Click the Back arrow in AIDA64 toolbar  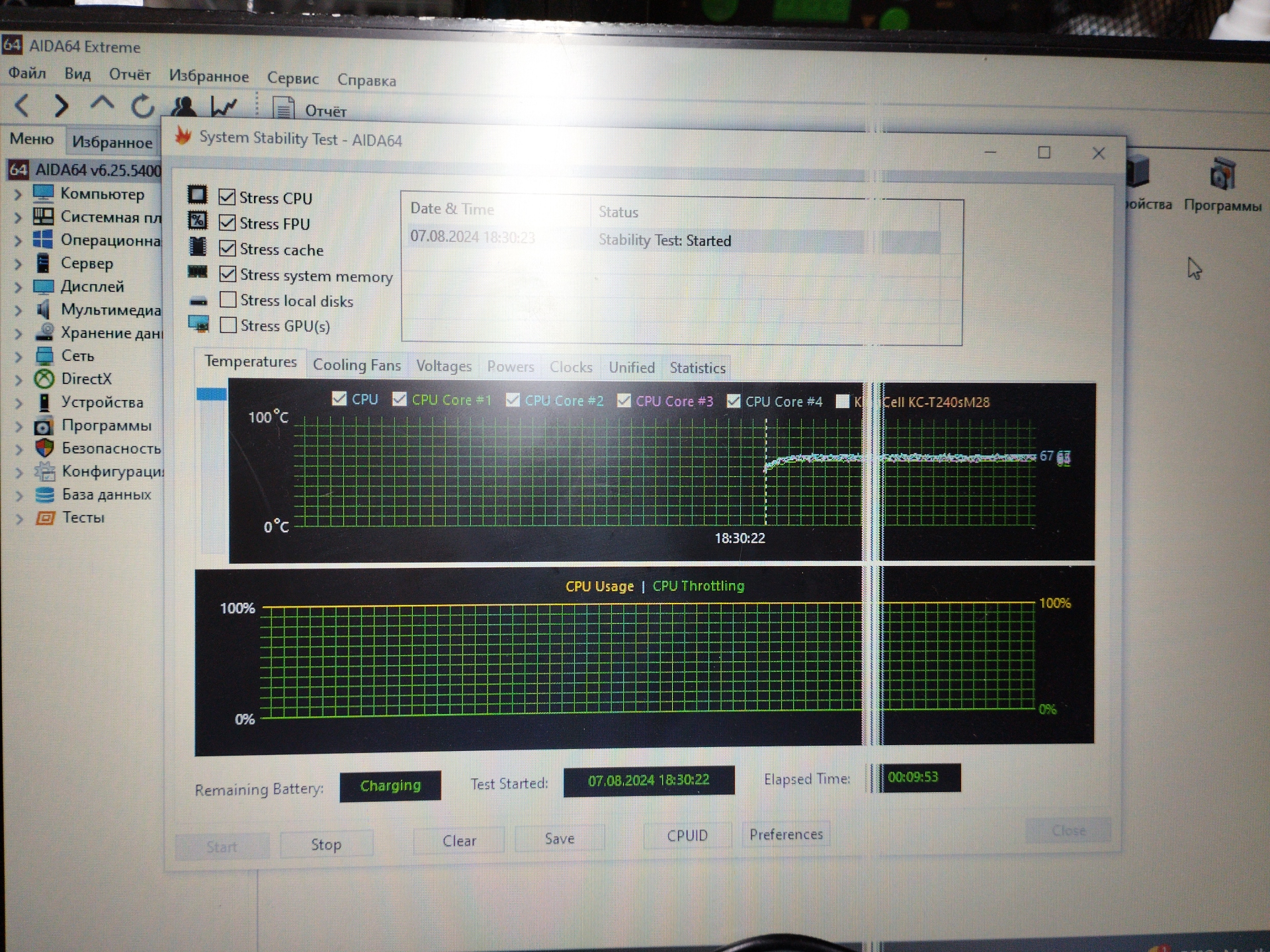click(x=22, y=105)
